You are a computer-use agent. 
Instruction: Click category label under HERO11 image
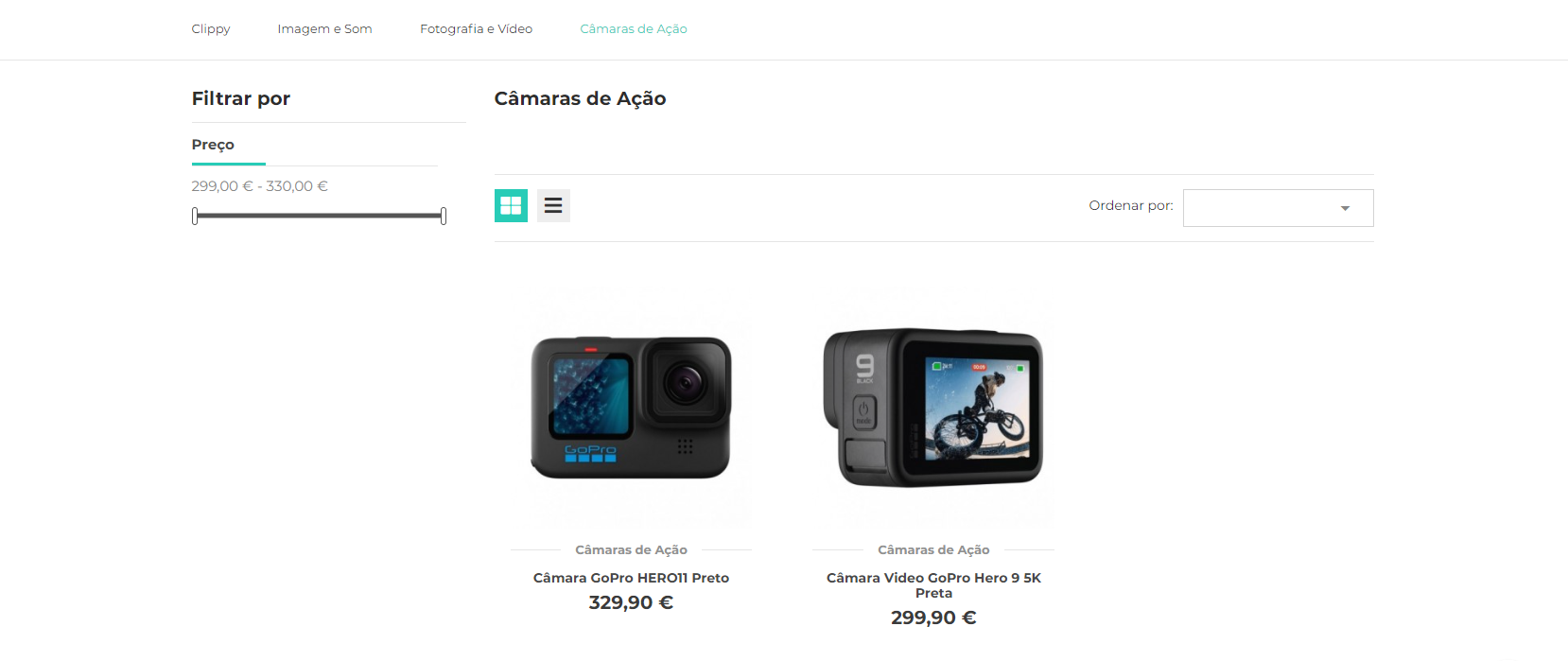[631, 549]
